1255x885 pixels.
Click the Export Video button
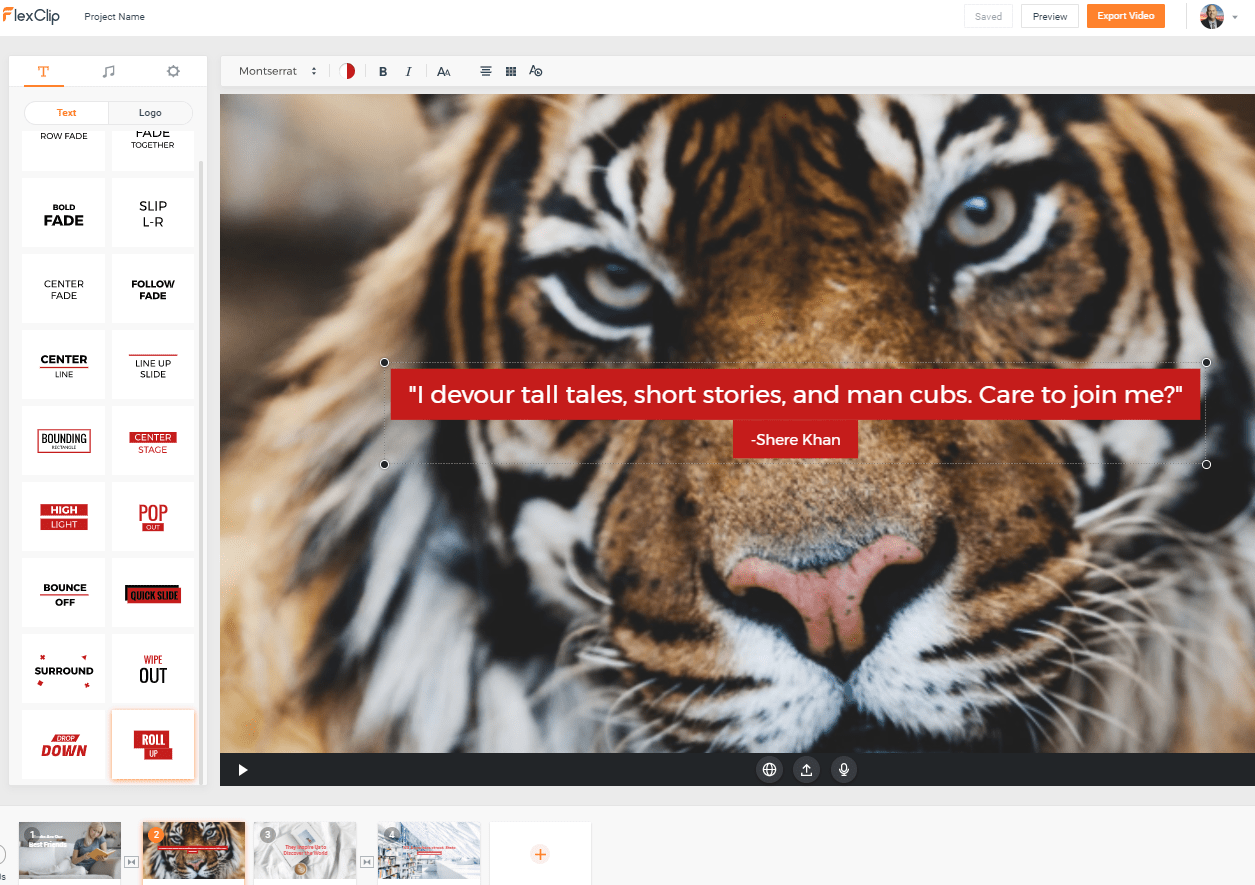(x=1126, y=16)
